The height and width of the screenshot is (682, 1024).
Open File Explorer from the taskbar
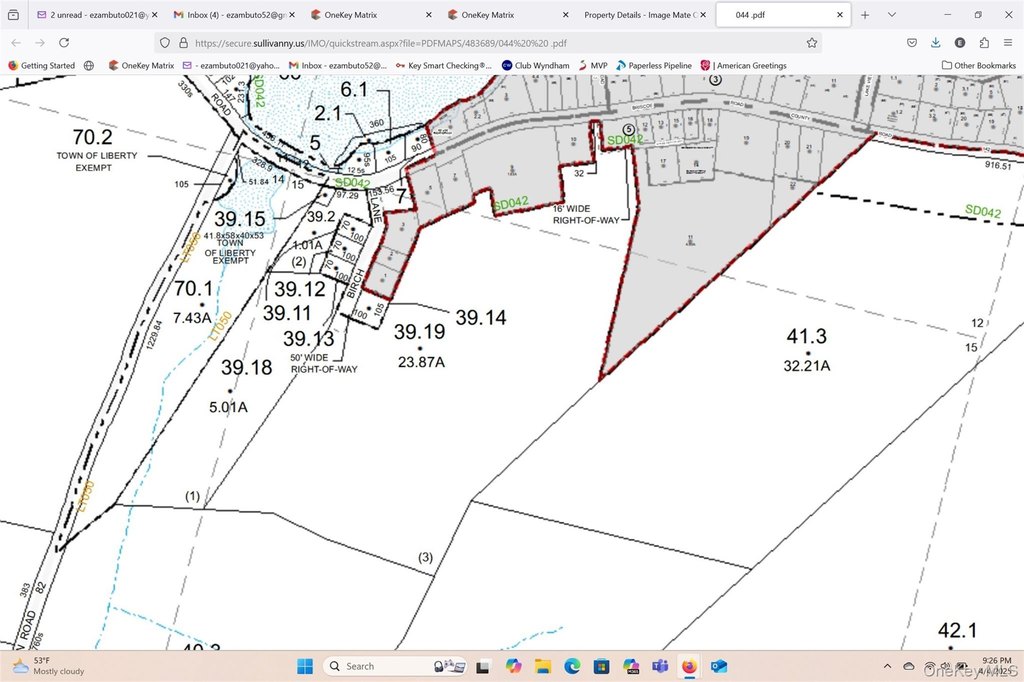pos(542,666)
